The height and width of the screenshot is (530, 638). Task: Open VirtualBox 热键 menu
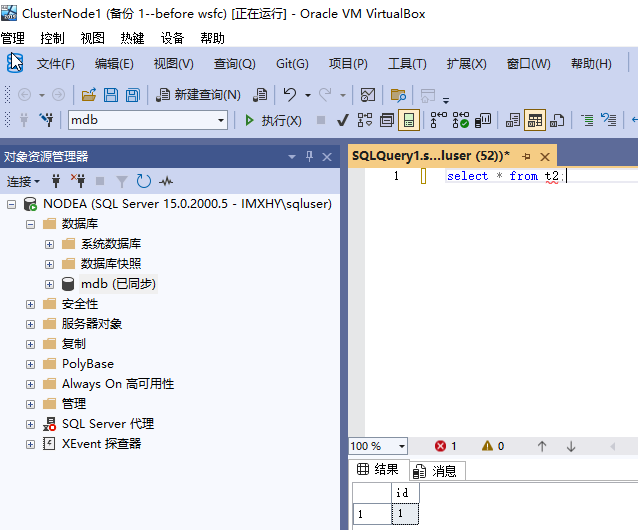pos(132,38)
